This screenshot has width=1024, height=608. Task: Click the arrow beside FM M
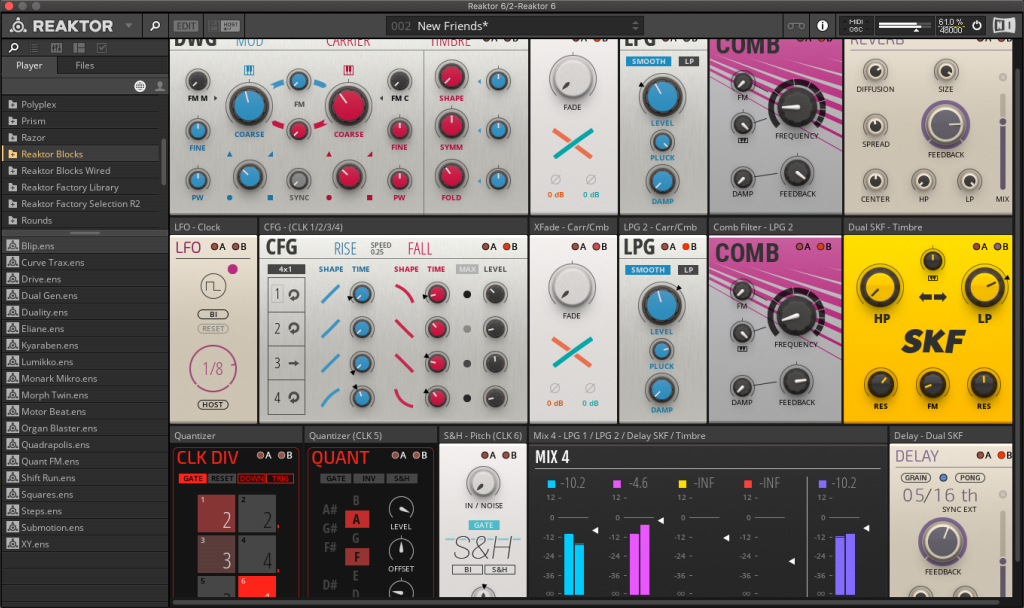click(x=215, y=99)
